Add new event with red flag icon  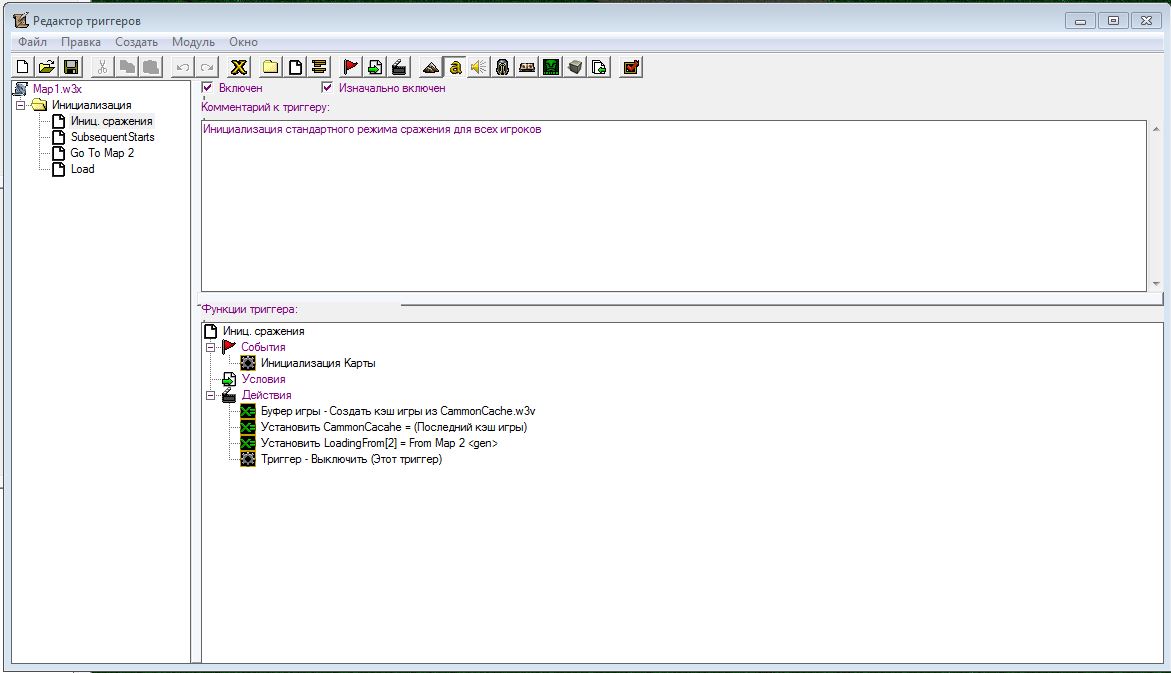tap(350, 67)
